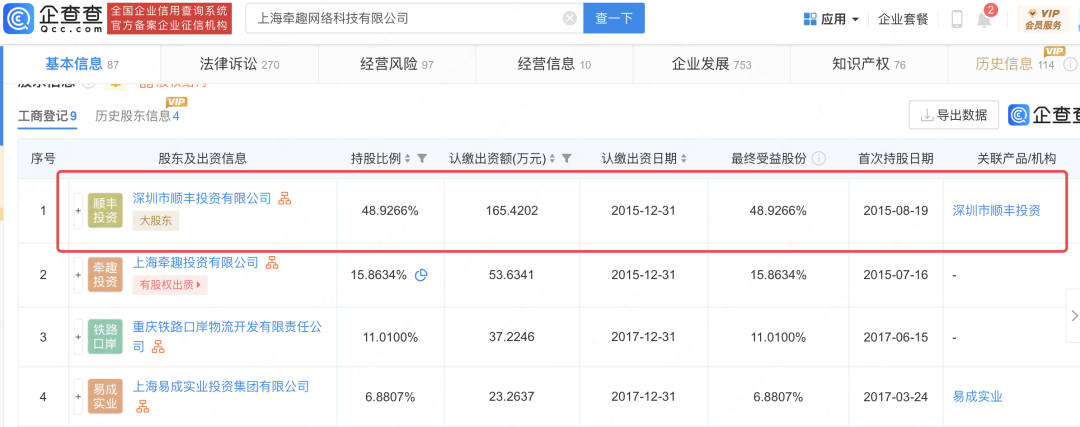Click the 37.2246 认缴出资额 value
Image resolution: width=1080 pixels, height=427 pixels.
point(511,337)
